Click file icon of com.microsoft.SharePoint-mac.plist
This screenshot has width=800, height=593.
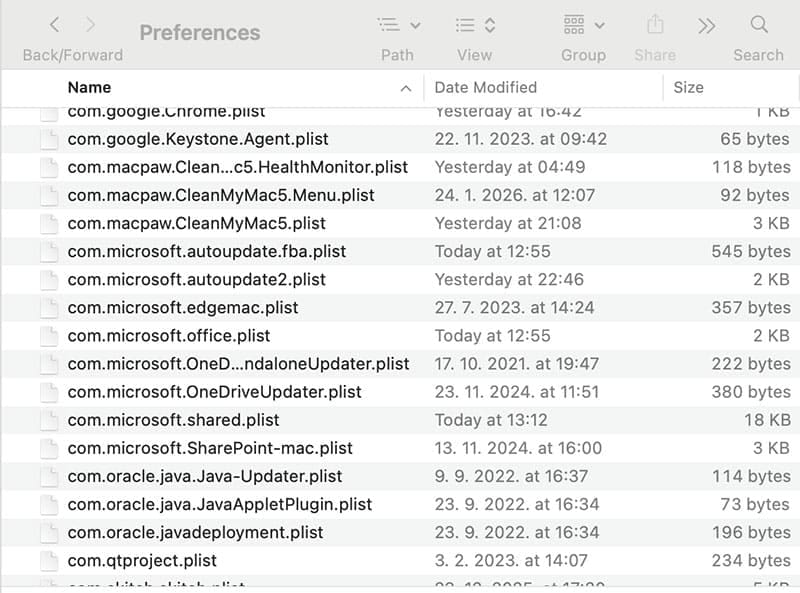pos(49,448)
